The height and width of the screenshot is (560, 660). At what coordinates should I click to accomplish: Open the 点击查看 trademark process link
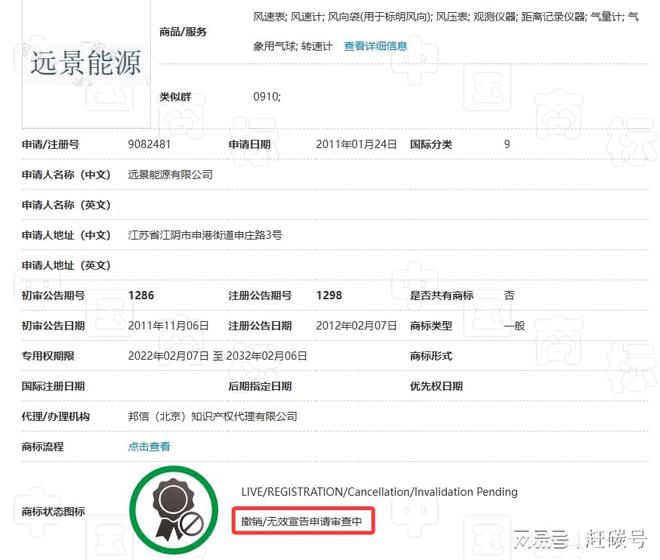[x=149, y=446]
